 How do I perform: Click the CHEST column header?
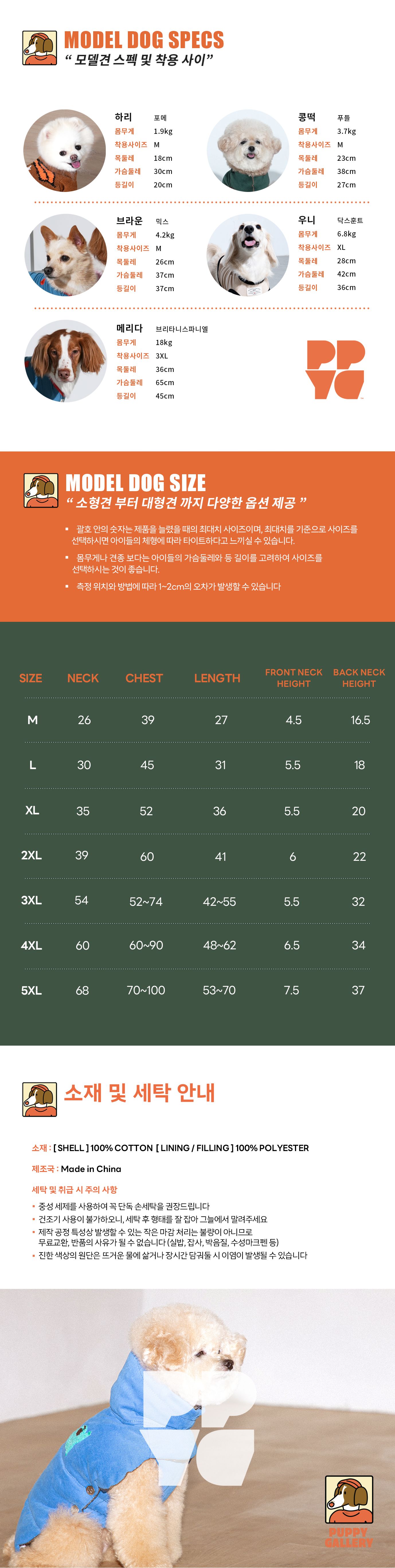[x=144, y=678]
